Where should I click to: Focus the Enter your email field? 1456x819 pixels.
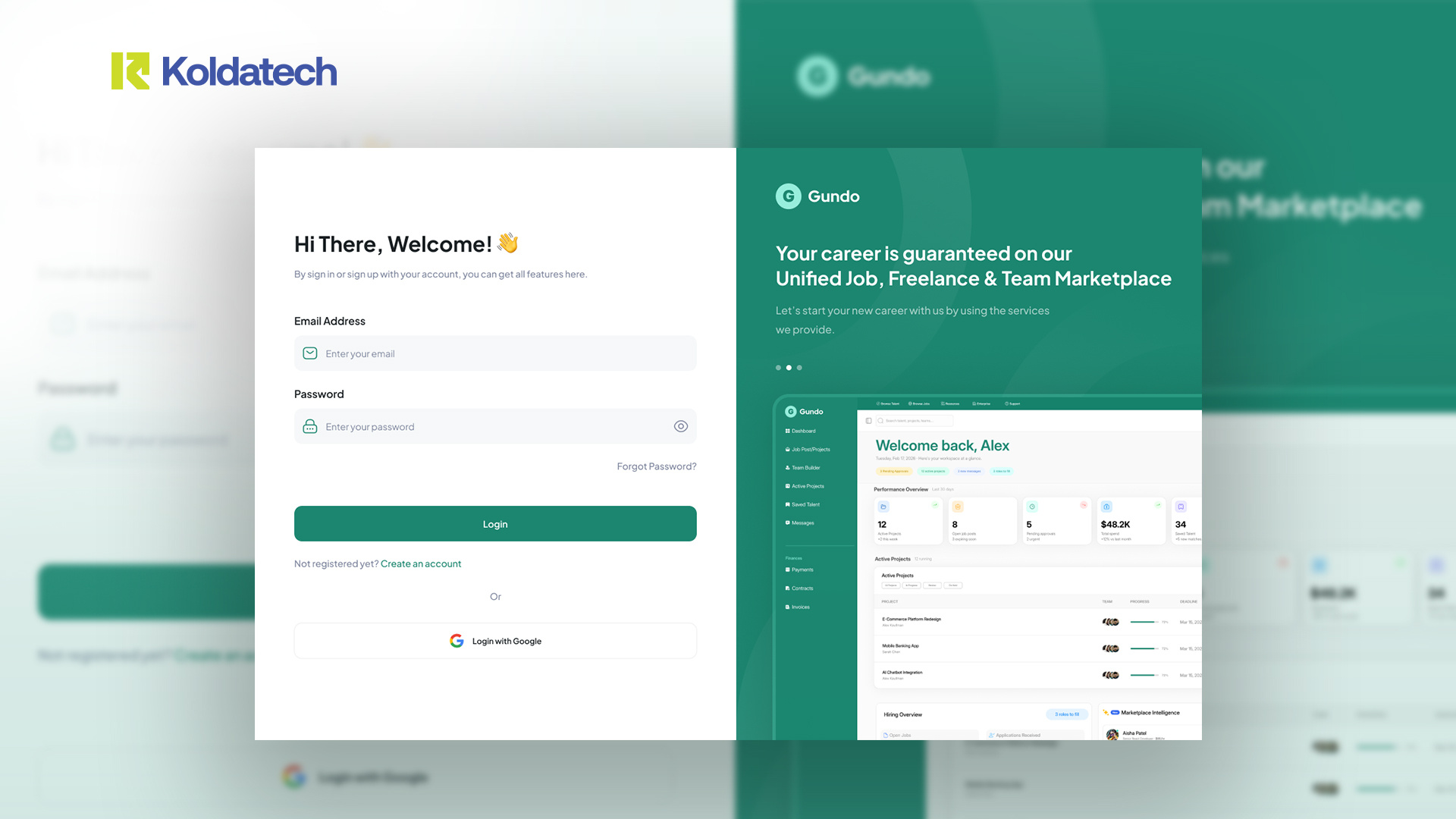(x=495, y=353)
